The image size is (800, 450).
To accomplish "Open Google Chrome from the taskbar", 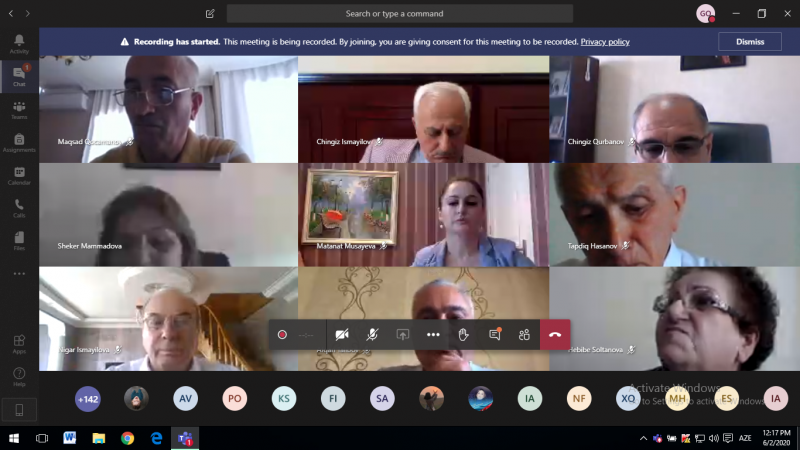I will [128, 438].
